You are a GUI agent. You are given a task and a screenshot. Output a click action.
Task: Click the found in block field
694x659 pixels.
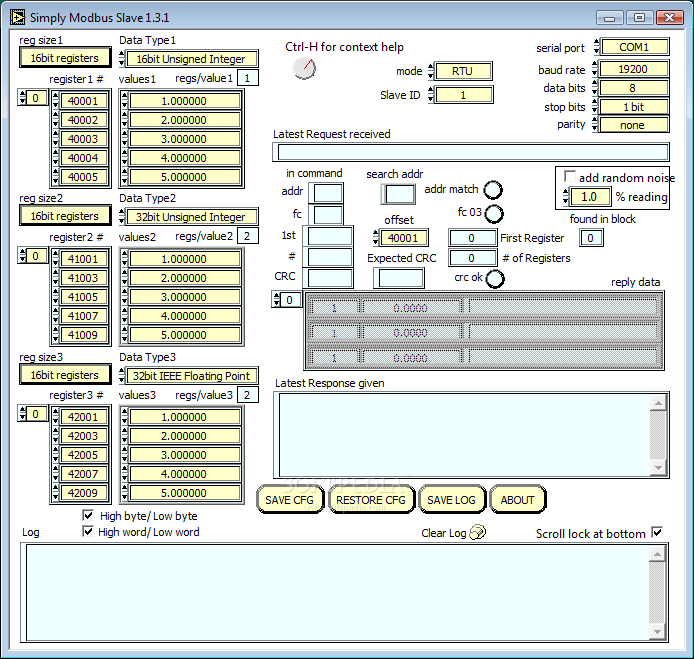pos(591,238)
